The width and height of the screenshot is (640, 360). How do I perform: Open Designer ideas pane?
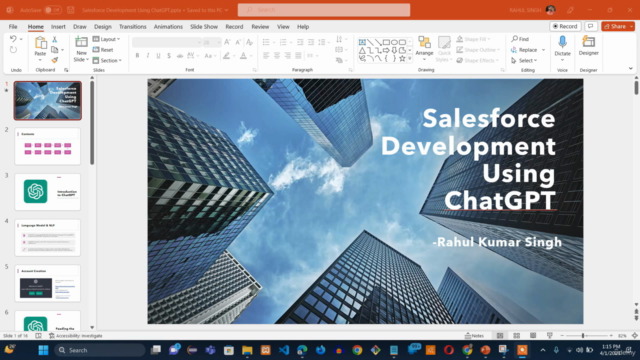(x=588, y=45)
